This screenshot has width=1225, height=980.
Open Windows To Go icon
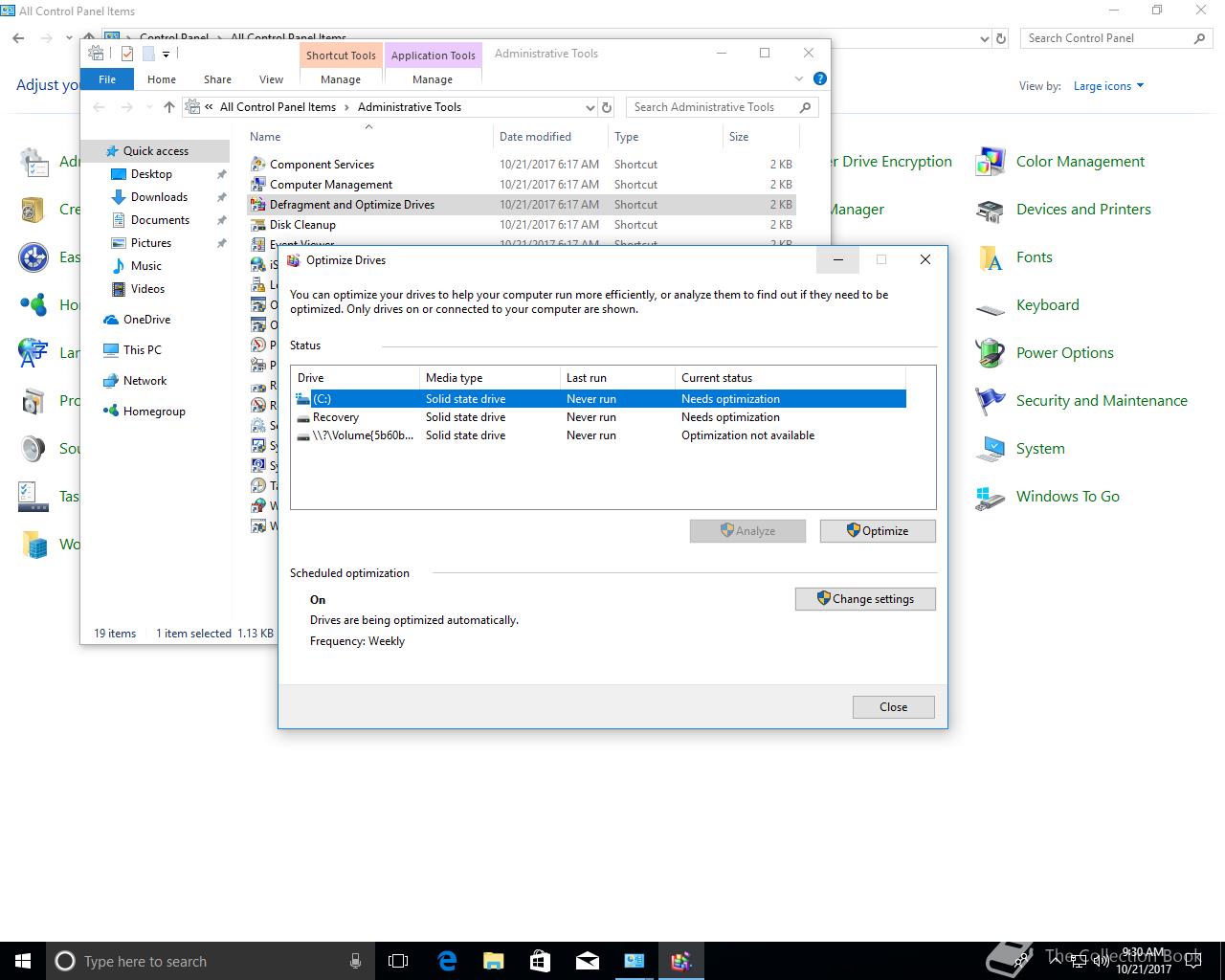990,497
